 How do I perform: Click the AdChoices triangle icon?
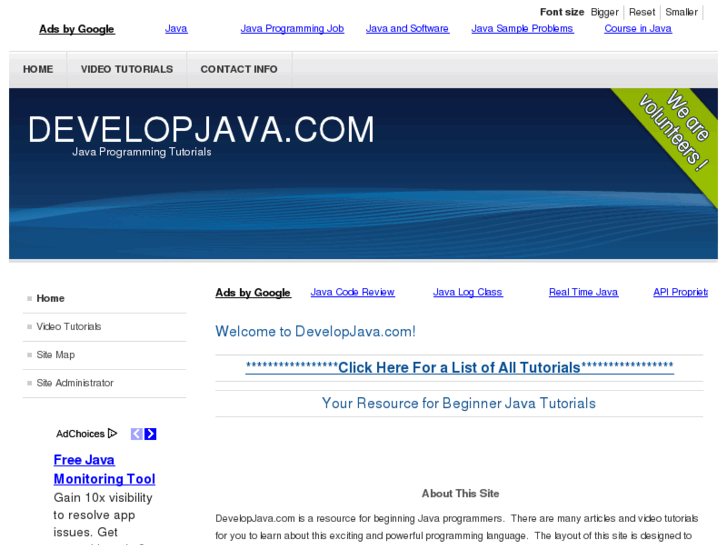click(112, 433)
